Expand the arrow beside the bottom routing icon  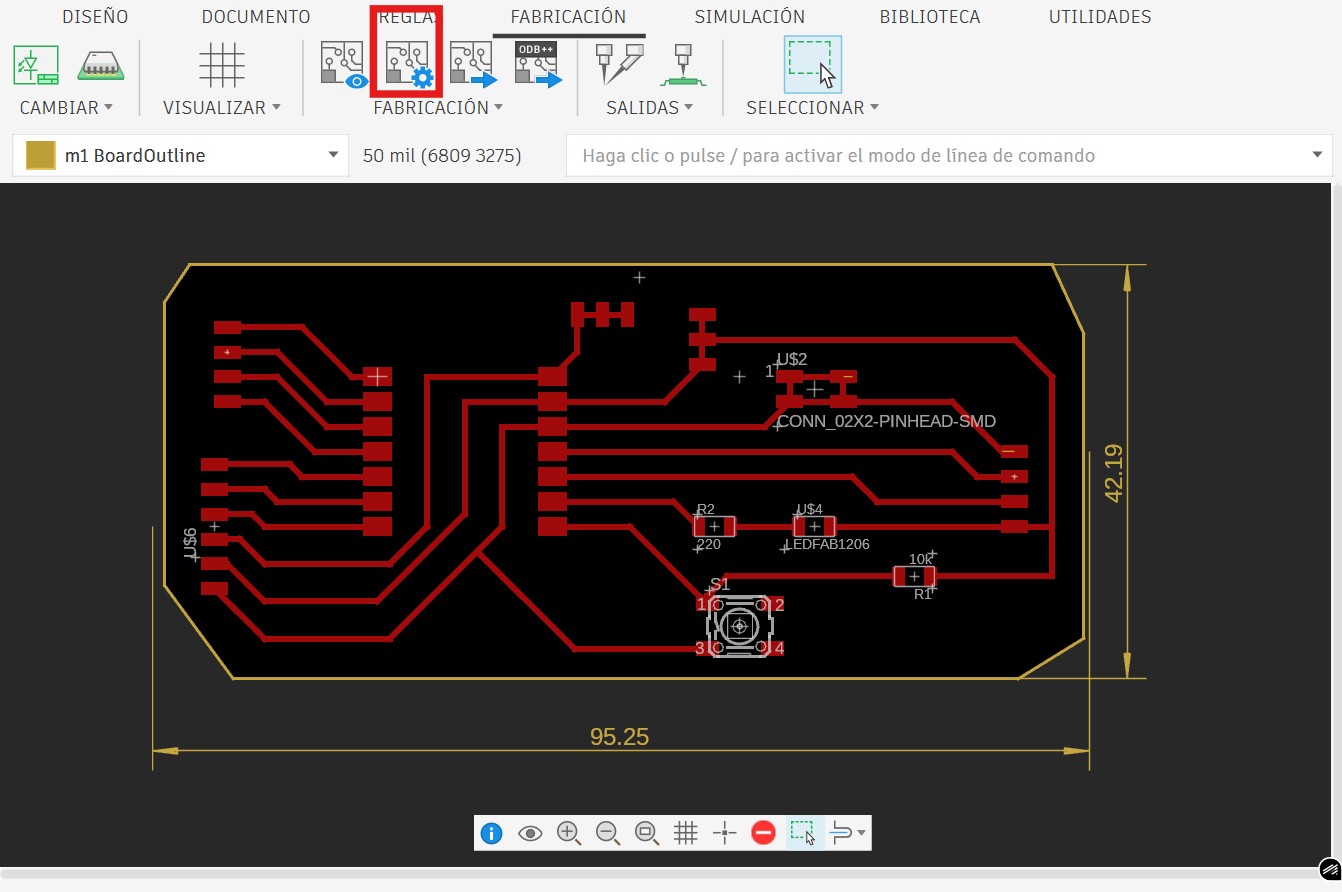861,833
